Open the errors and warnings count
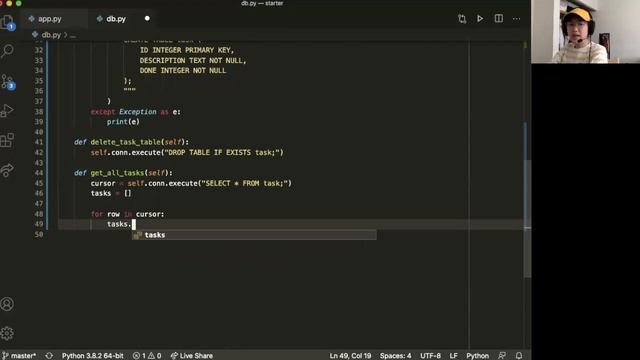The height and width of the screenshot is (360, 640). [x=147, y=356]
